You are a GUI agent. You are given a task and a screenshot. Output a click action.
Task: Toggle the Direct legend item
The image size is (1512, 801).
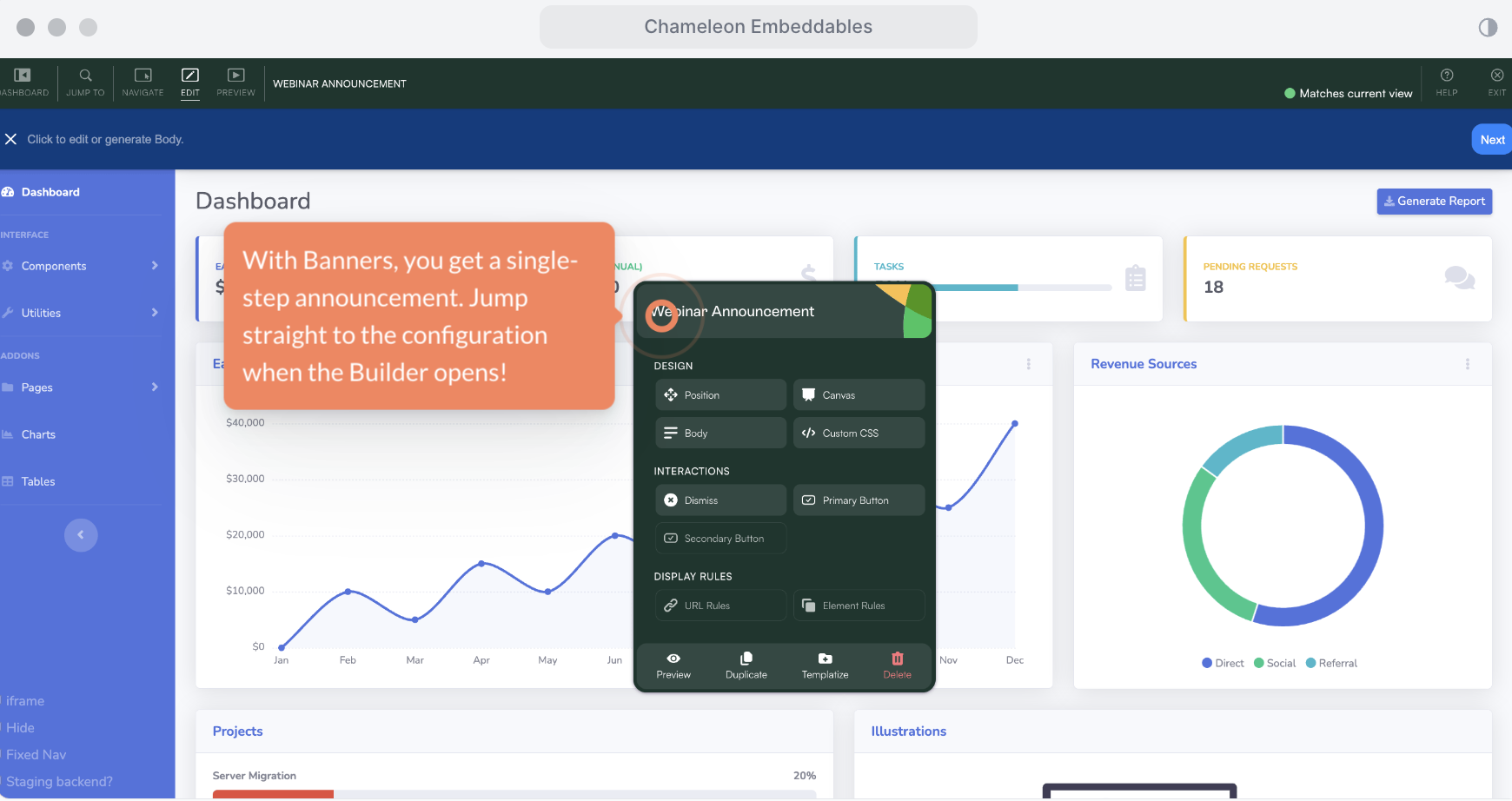(1223, 663)
